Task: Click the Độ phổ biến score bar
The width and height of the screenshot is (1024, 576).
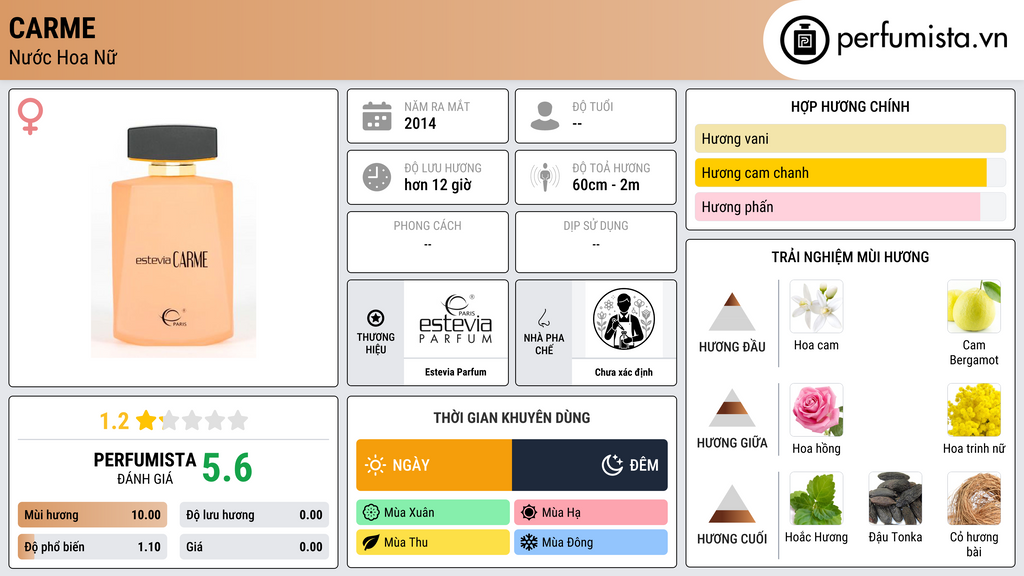Action: pos(92,547)
